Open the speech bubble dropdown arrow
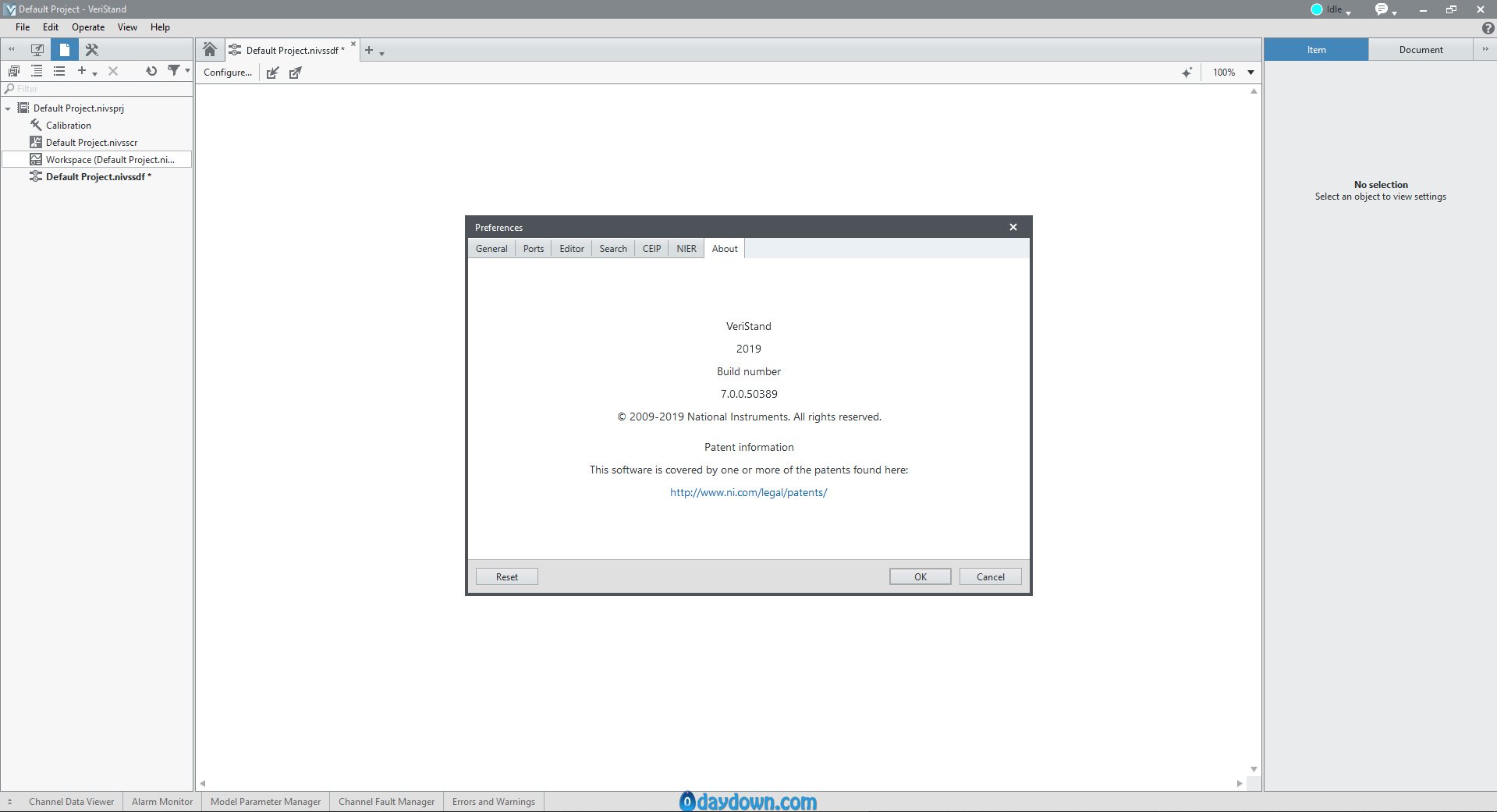This screenshot has height=812, width=1497. click(x=1394, y=12)
